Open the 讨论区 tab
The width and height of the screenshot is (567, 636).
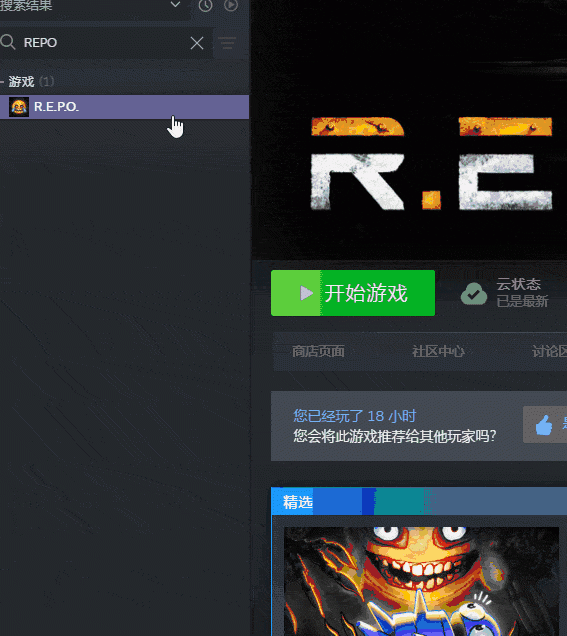(x=549, y=351)
